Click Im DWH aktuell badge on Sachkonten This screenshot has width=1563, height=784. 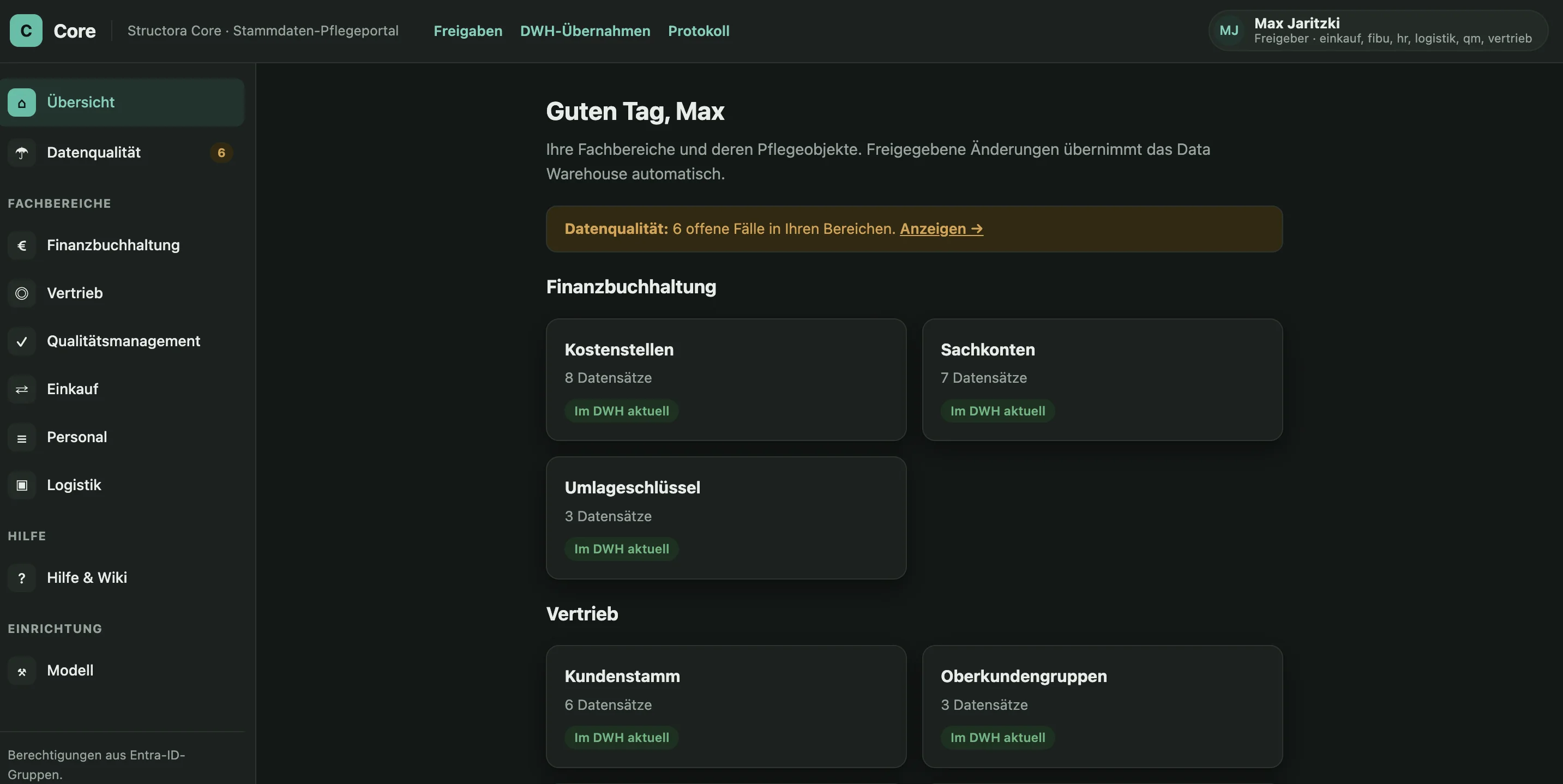point(997,411)
